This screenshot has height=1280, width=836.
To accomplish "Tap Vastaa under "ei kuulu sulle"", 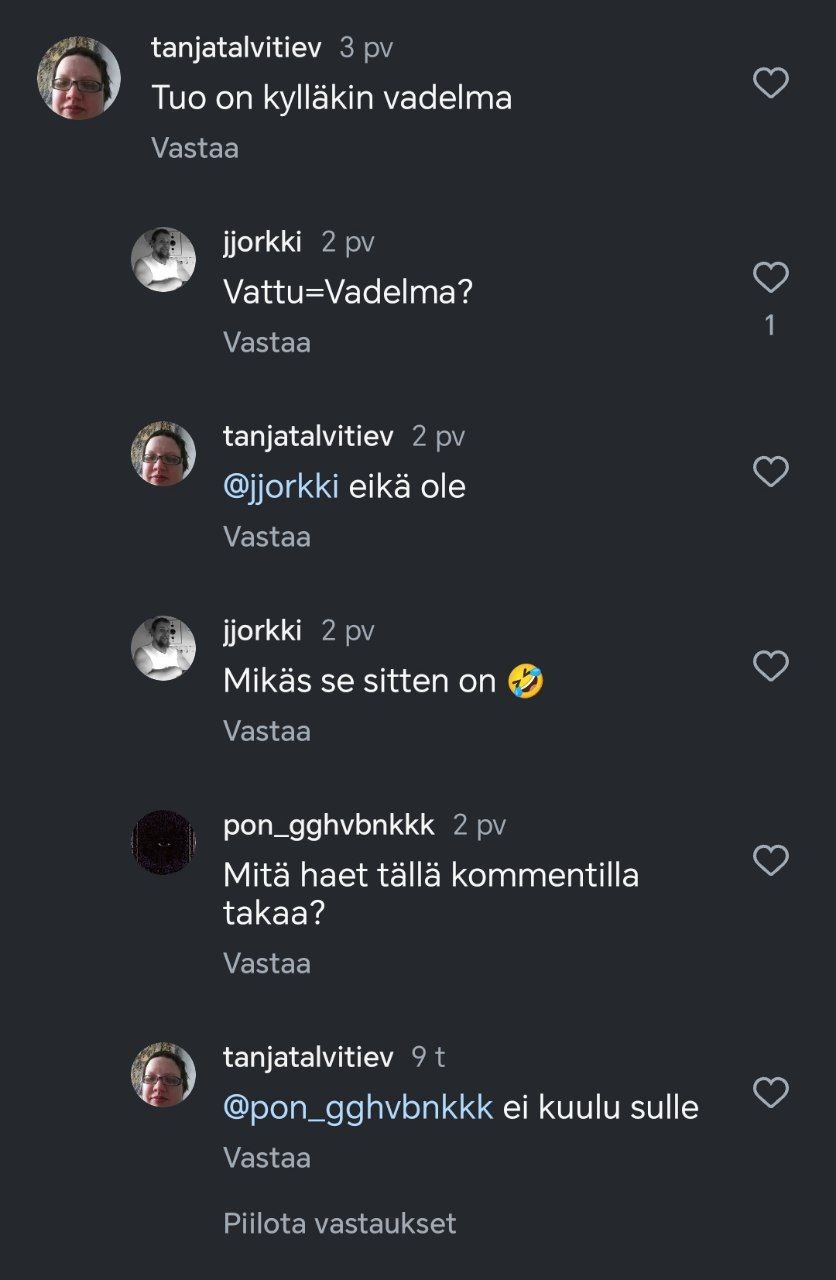I will (267, 1158).
